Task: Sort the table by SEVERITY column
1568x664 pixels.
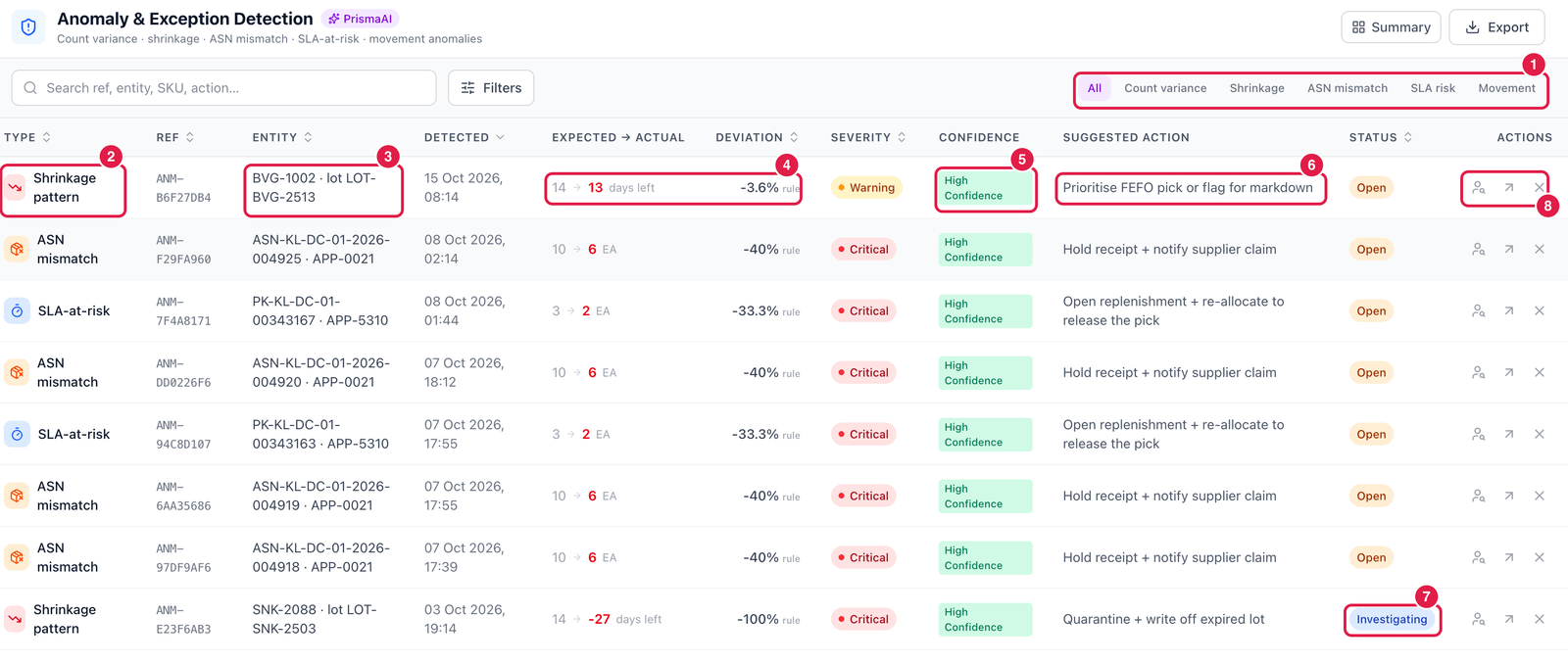Action: [868, 138]
